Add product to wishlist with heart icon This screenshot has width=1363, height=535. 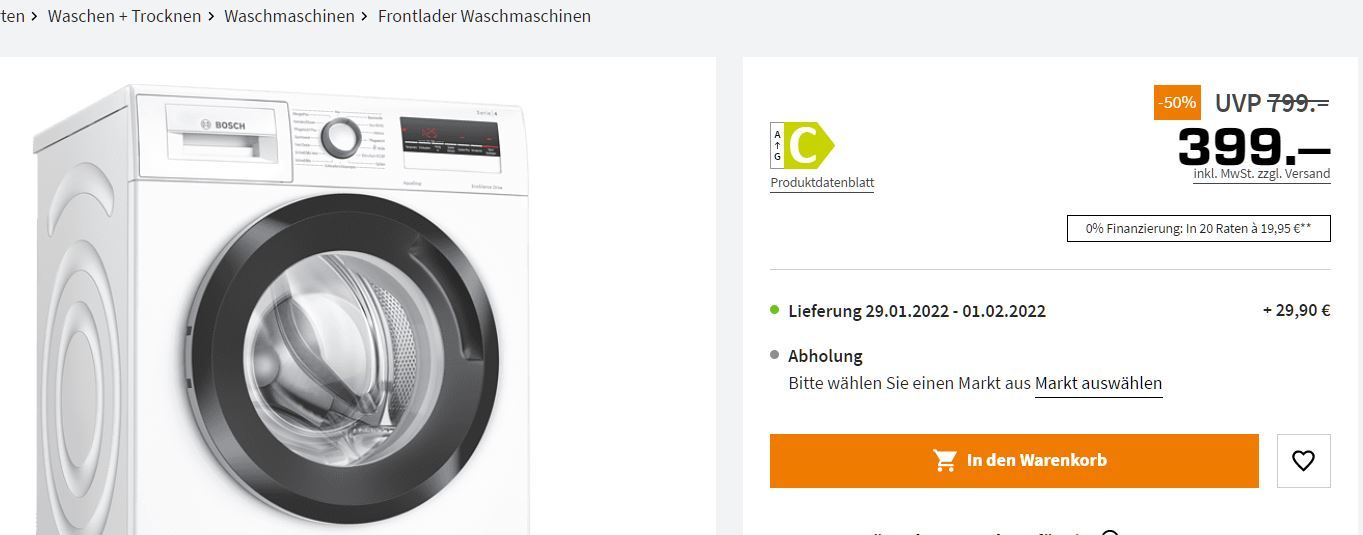[x=1303, y=461]
